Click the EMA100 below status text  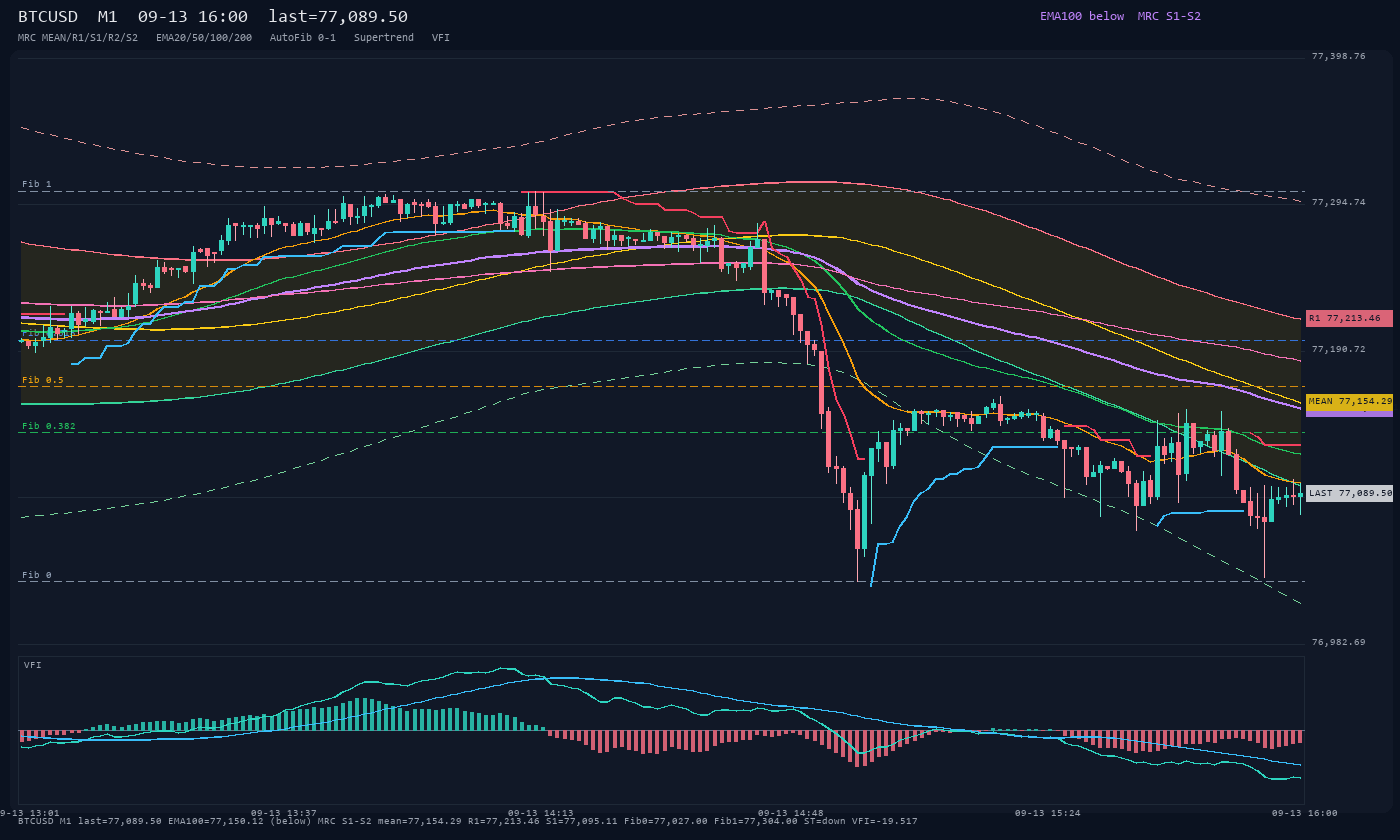1082,16
